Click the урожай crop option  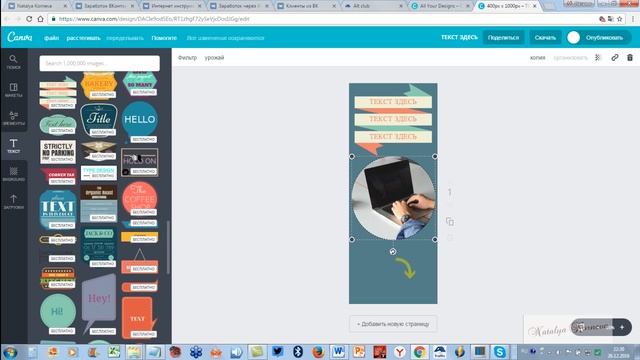(214, 58)
